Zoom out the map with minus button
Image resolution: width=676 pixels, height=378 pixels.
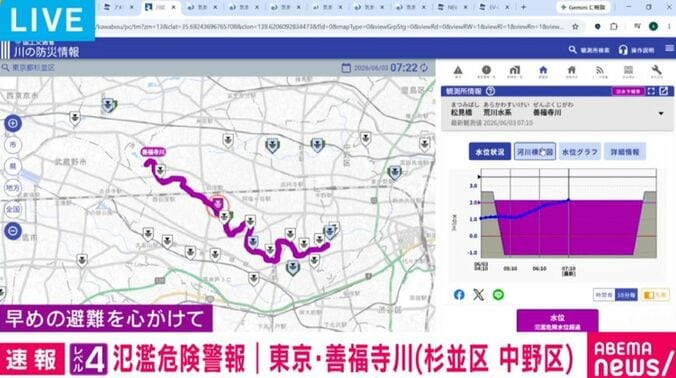click(13, 231)
